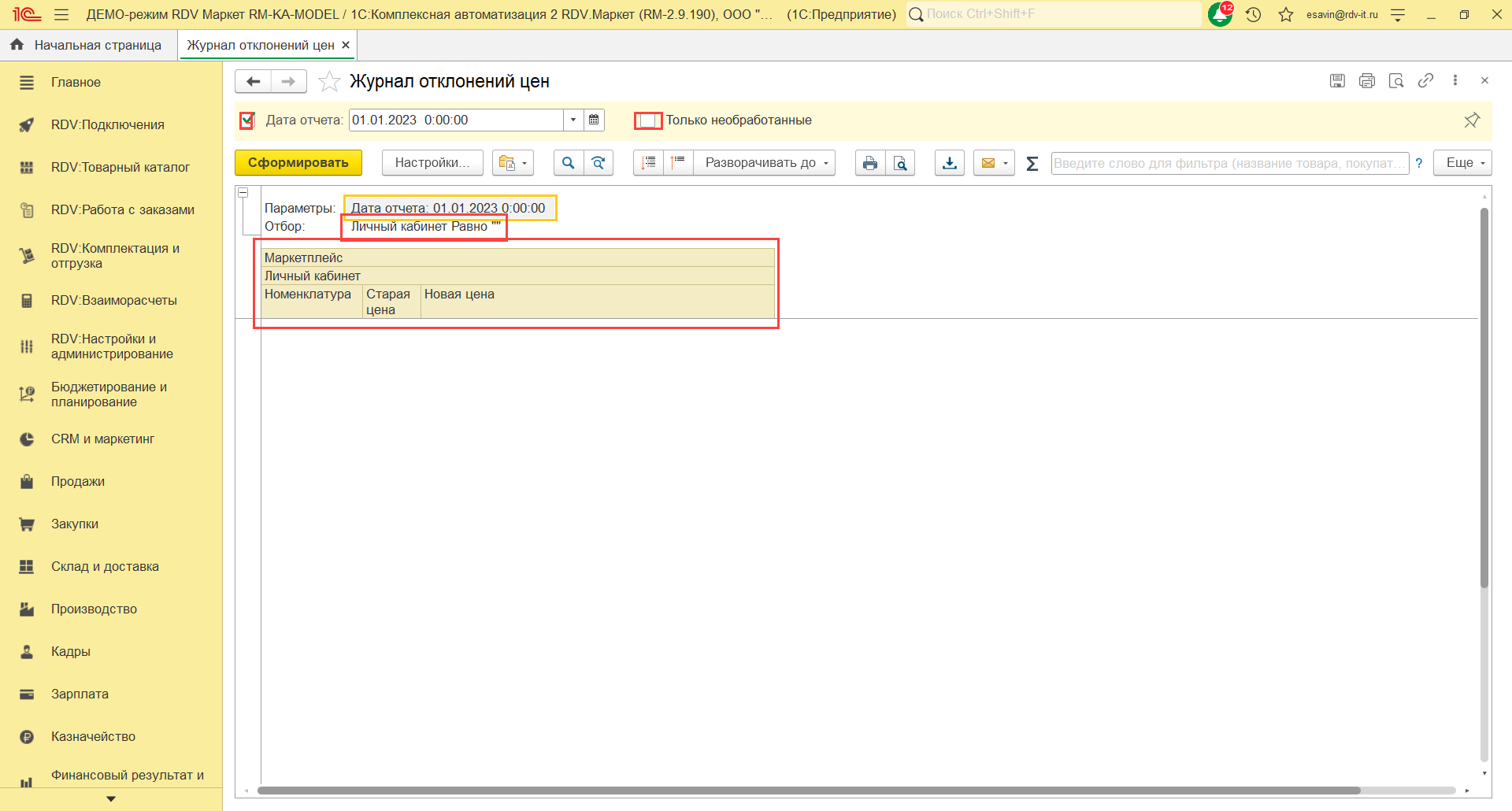Click the save report to file icon
This screenshot has width=1512, height=811.
(x=950, y=163)
